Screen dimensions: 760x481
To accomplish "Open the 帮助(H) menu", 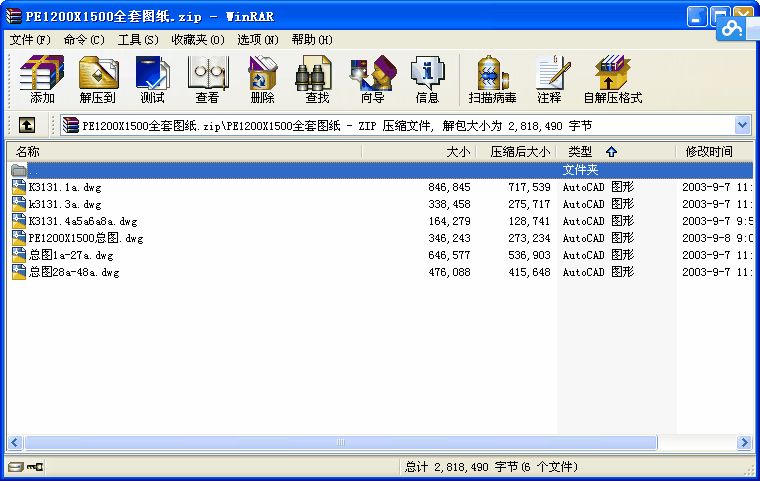I will [x=312, y=40].
